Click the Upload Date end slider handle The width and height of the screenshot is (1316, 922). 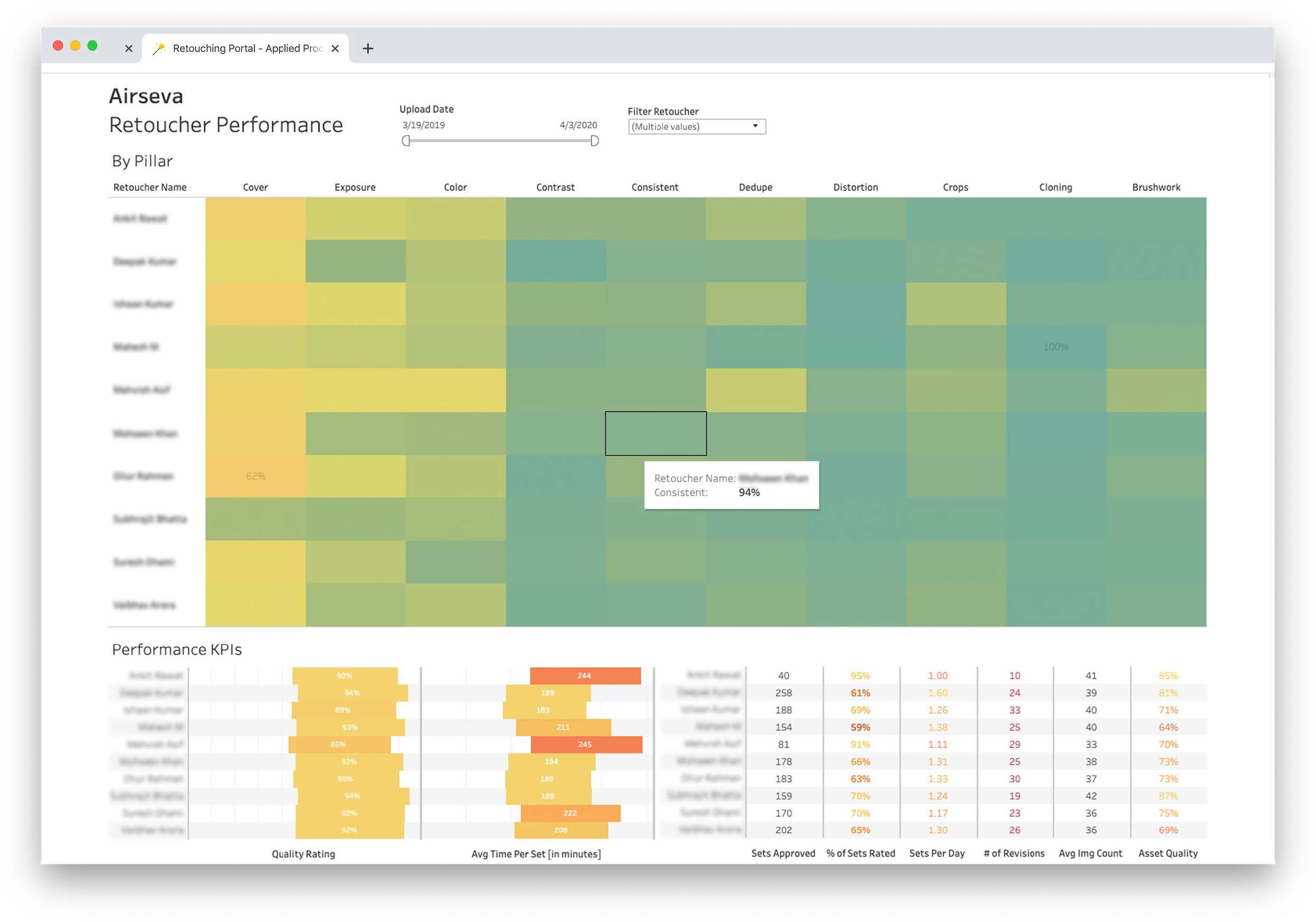click(x=594, y=141)
